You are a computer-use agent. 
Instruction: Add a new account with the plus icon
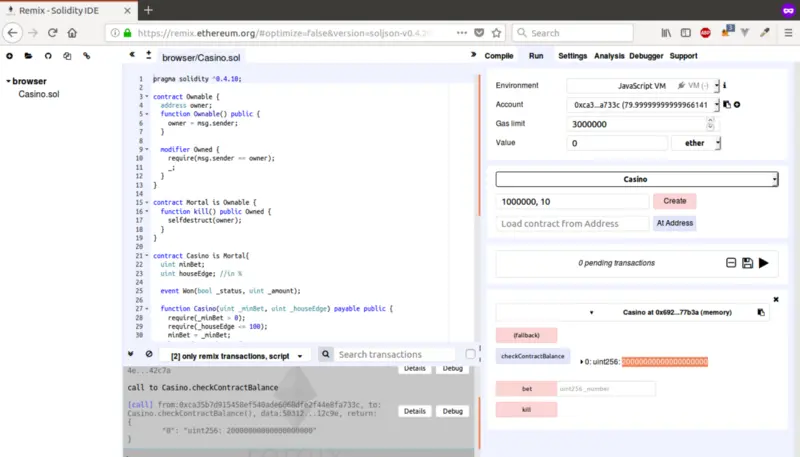click(x=737, y=104)
